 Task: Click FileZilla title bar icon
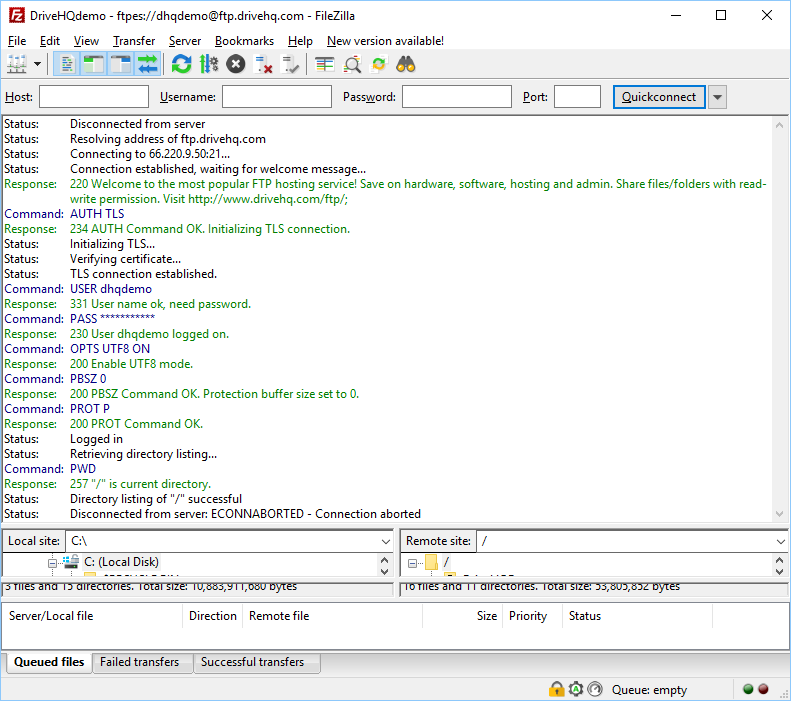[17, 16]
